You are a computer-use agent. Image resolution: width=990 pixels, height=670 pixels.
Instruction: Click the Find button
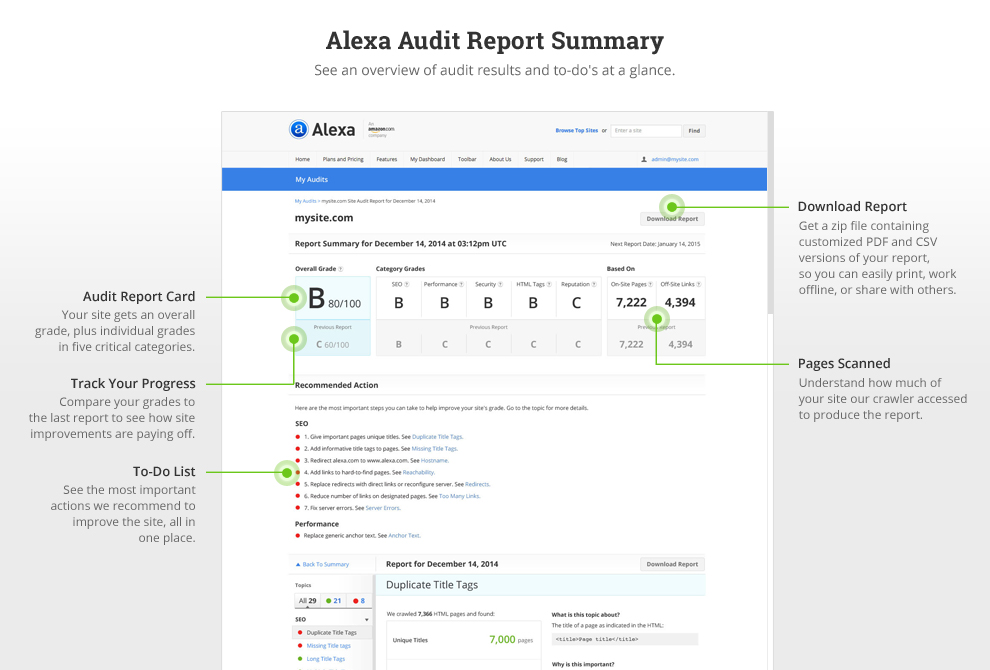[695, 131]
